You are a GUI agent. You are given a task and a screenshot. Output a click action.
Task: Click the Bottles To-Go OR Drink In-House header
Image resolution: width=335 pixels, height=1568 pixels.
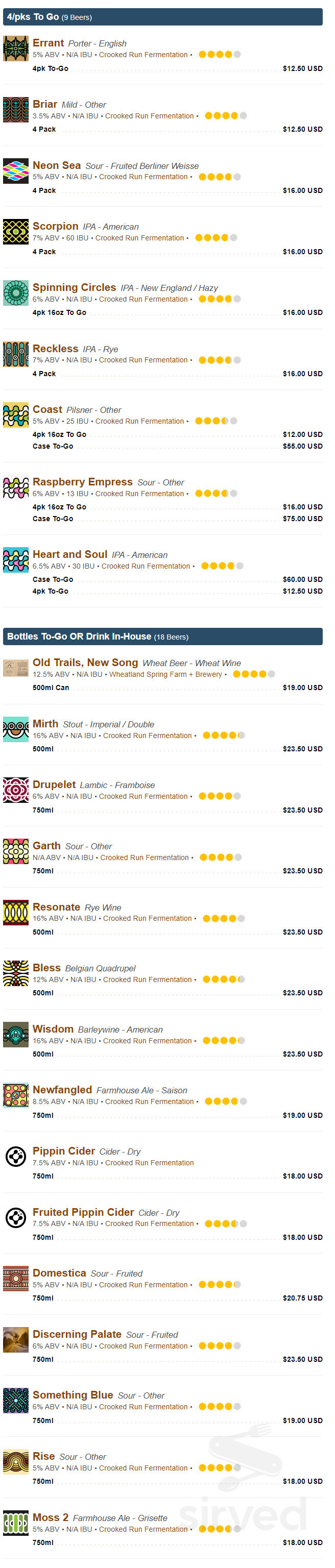(x=162, y=636)
